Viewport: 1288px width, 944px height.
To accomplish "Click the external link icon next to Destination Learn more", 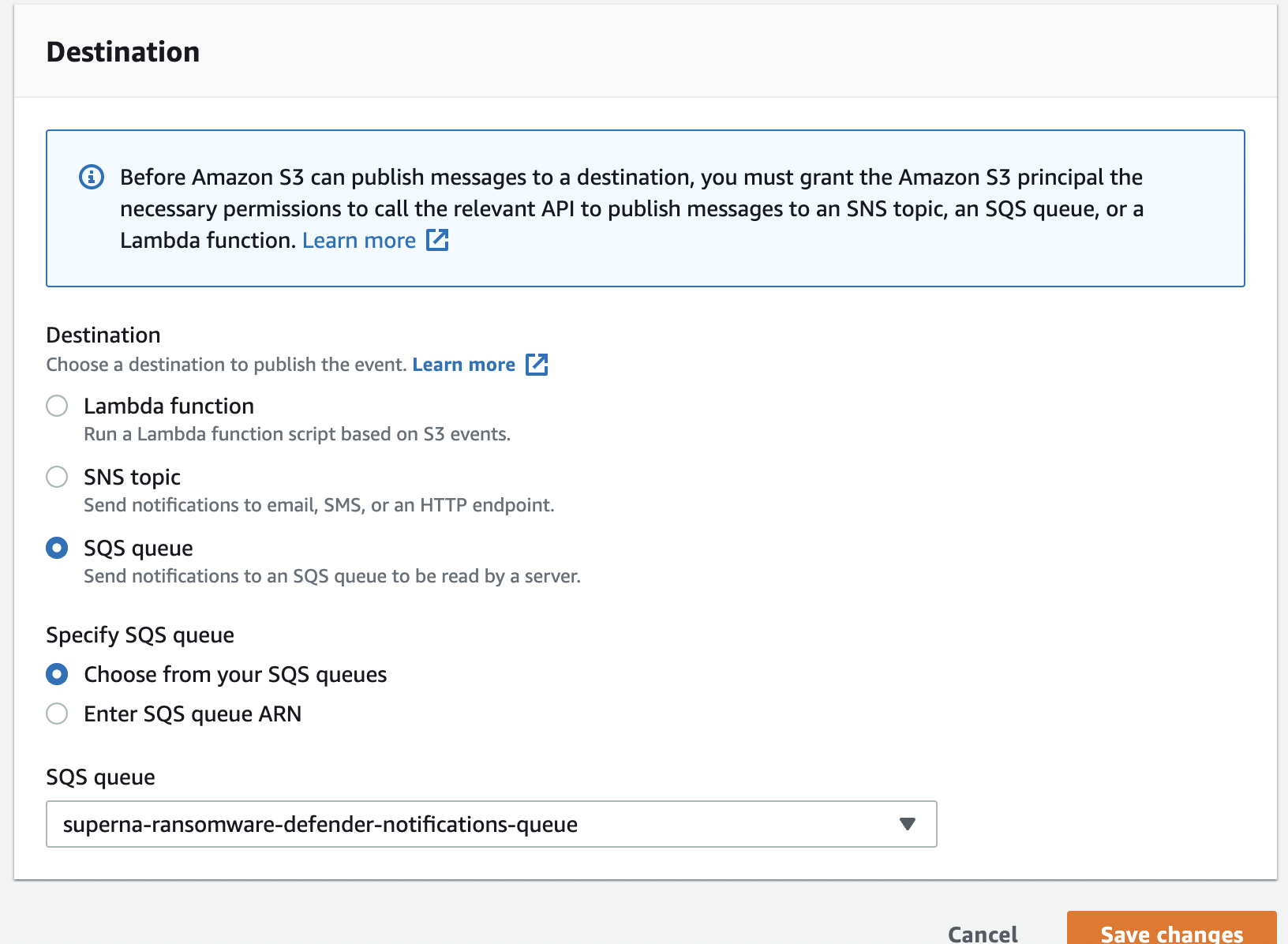I will [537, 364].
